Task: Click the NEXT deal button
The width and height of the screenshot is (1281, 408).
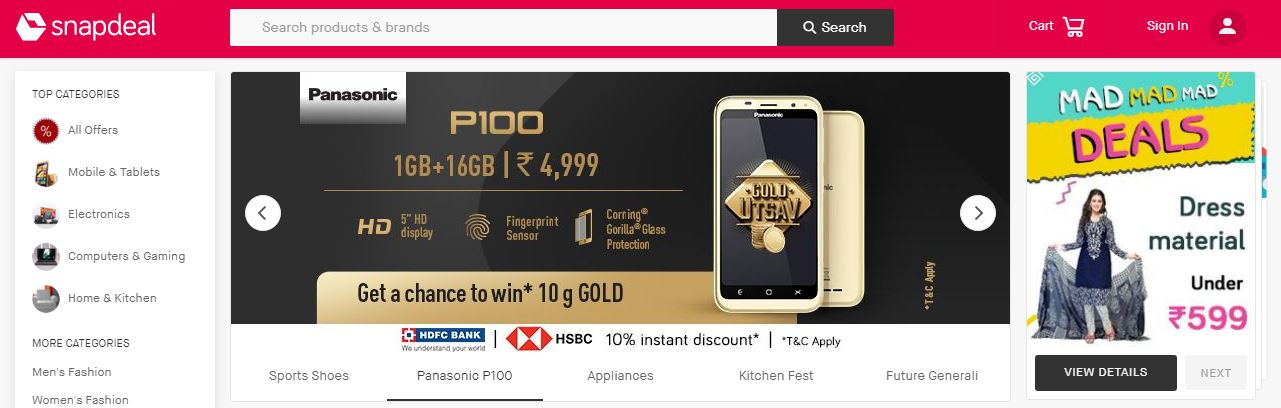Action: [1216, 372]
